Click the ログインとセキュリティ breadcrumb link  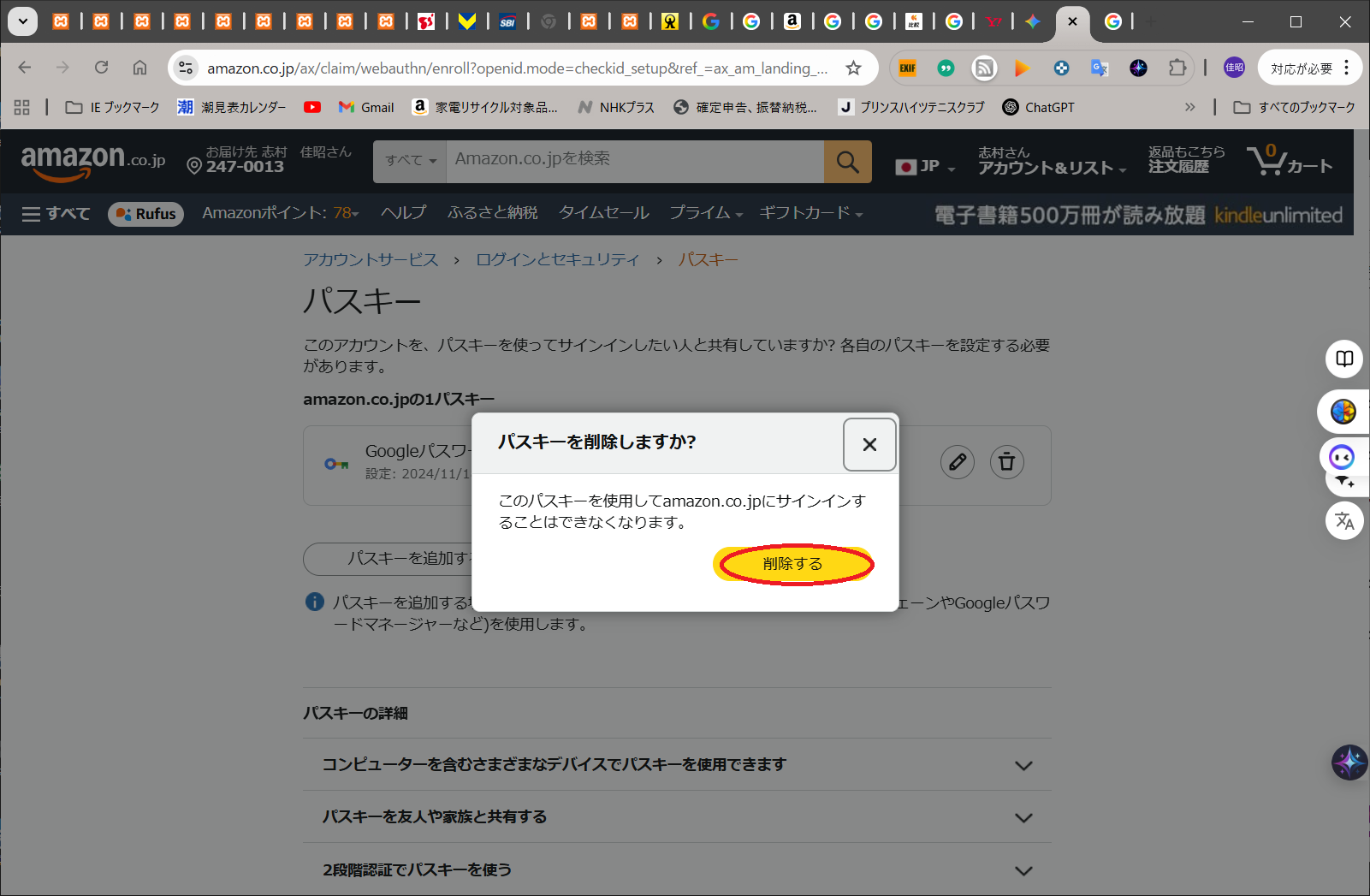[x=557, y=260]
